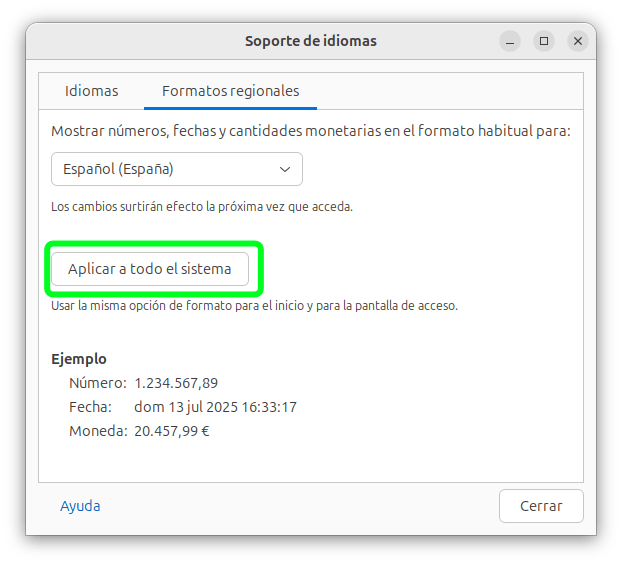The image size is (622, 564).
Task: Select the Formatos regionales tab
Action: click(x=230, y=91)
